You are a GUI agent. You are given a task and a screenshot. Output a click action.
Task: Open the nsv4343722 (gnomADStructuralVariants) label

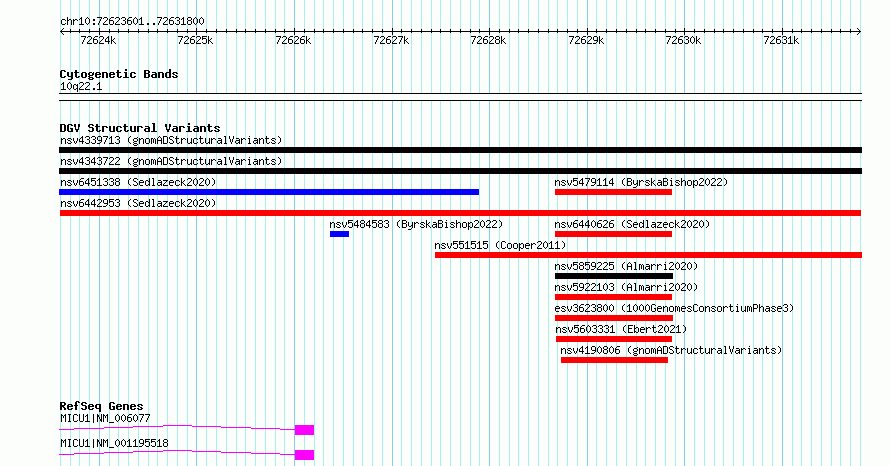pos(171,161)
